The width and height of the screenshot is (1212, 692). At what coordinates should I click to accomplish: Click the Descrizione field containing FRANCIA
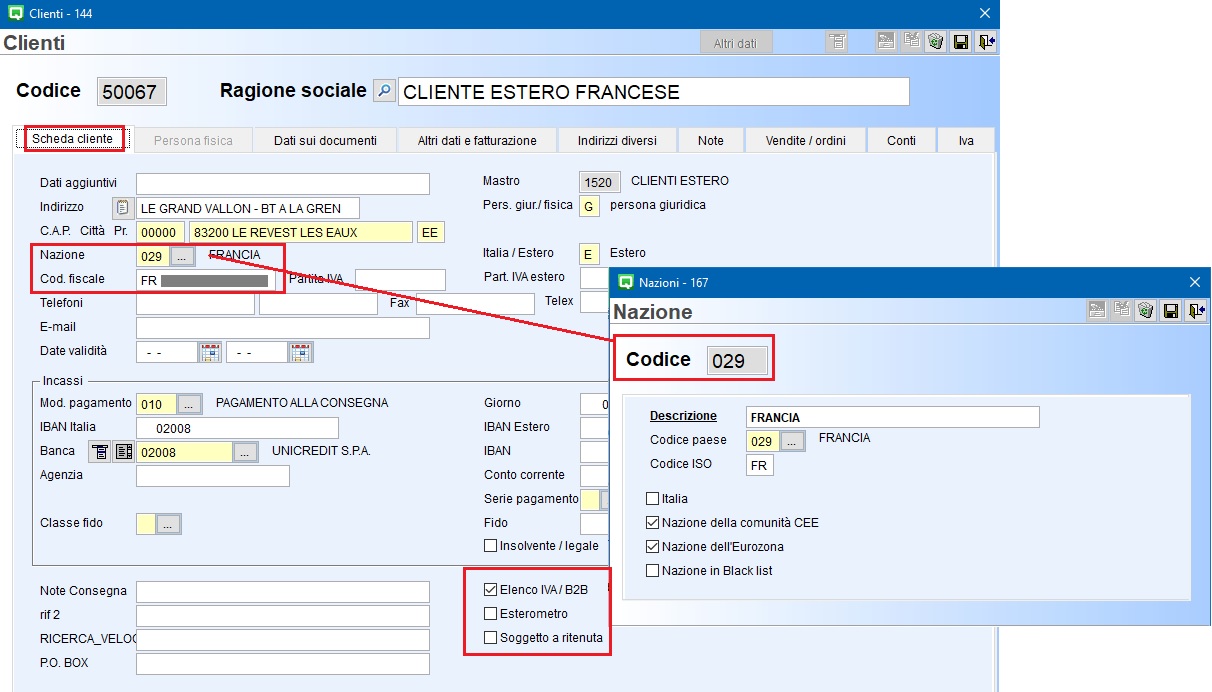click(x=893, y=417)
